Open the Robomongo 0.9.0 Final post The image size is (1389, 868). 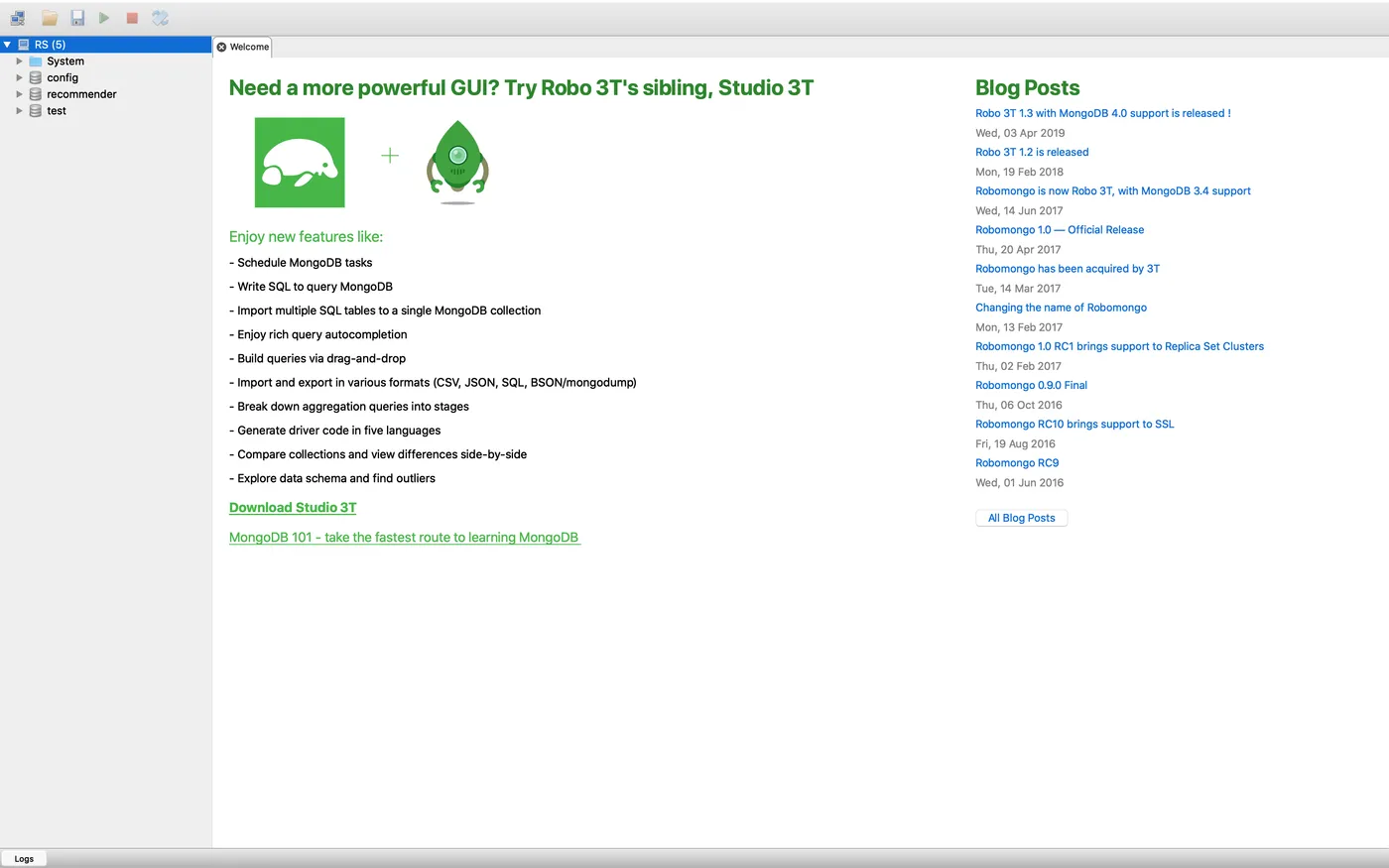tap(1032, 385)
